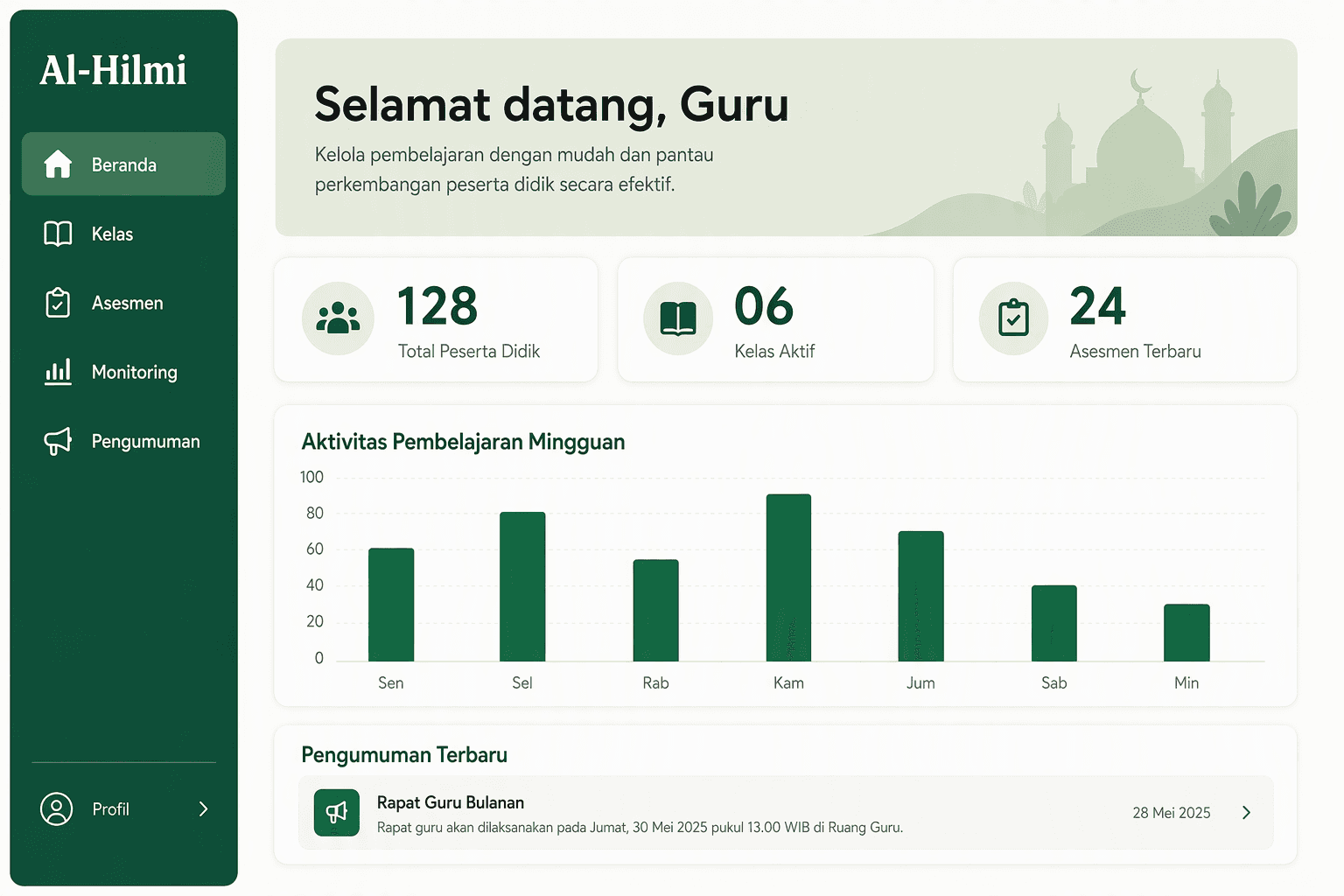Image resolution: width=1344 pixels, height=896 pixels.
Task: Click the Kelas open-book icon in sidebar
Action: click(58, 234)
